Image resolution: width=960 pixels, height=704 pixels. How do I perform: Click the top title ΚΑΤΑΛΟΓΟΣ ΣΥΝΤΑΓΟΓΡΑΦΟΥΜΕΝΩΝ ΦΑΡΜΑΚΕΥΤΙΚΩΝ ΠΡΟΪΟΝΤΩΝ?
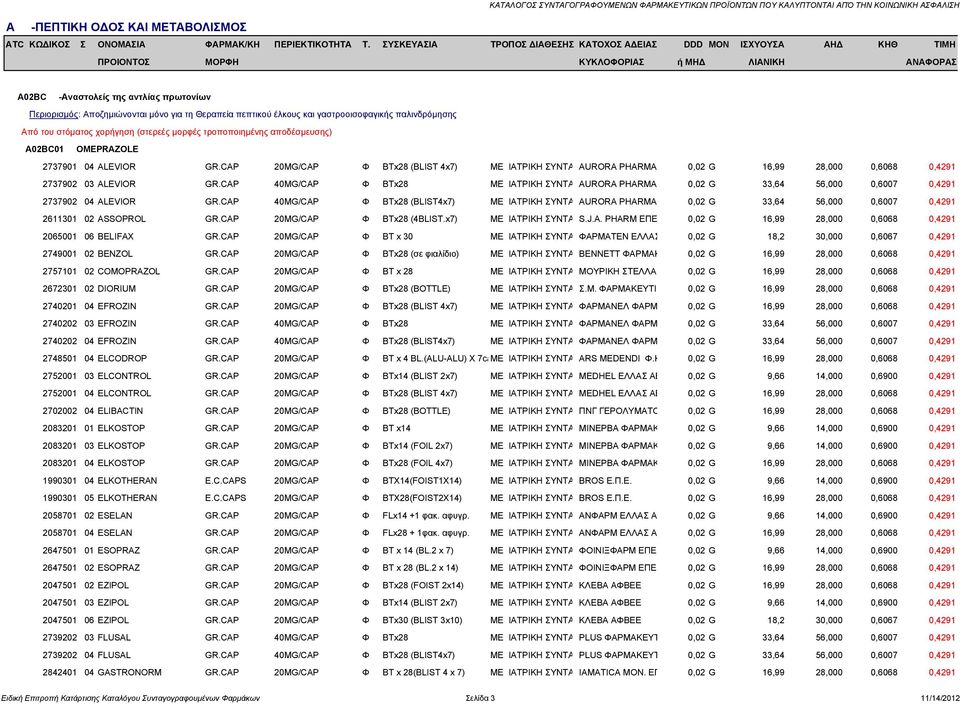[724, 5]
